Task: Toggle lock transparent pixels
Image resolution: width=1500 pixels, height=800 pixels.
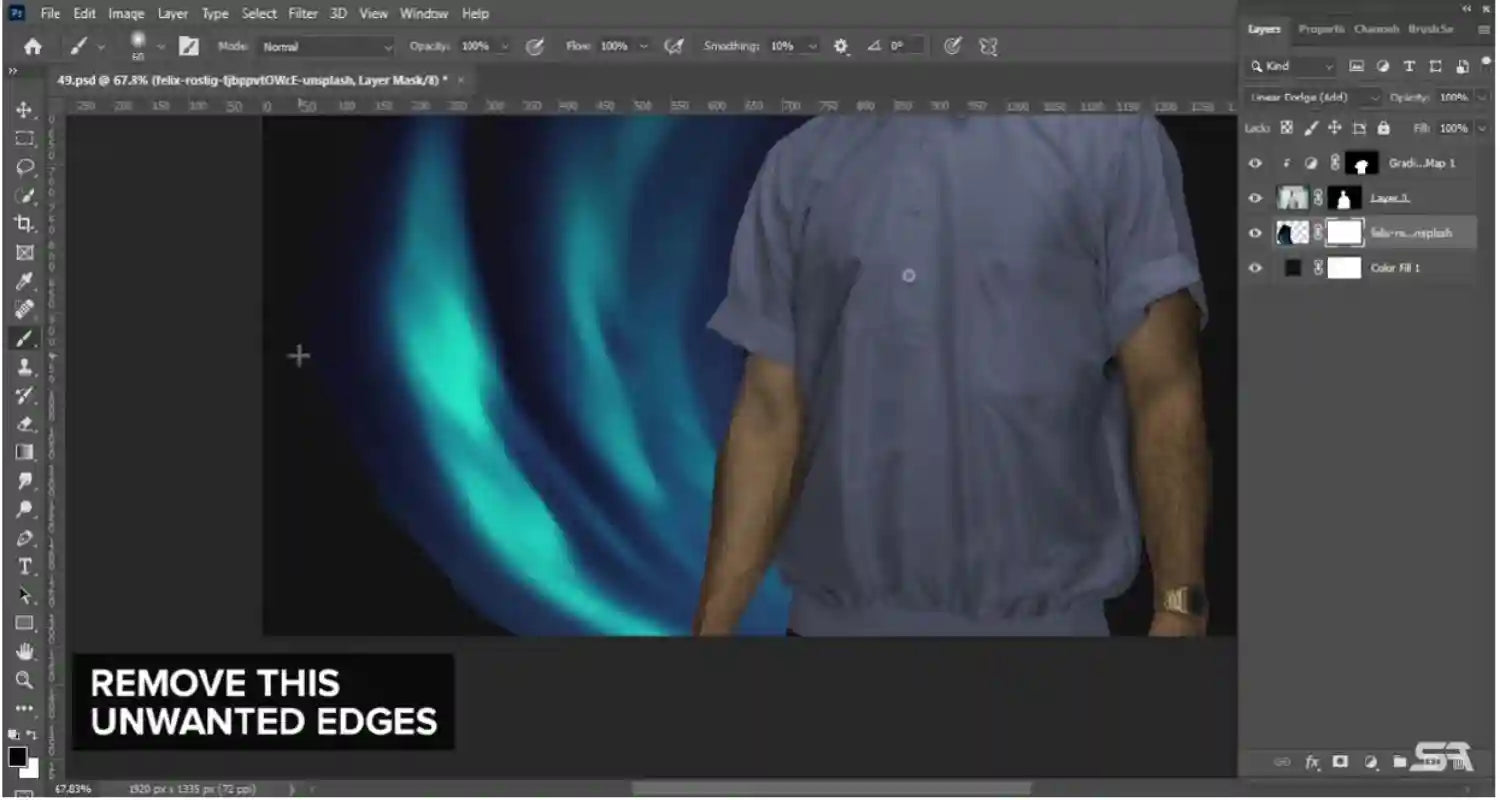Action: click(1287, 128)
